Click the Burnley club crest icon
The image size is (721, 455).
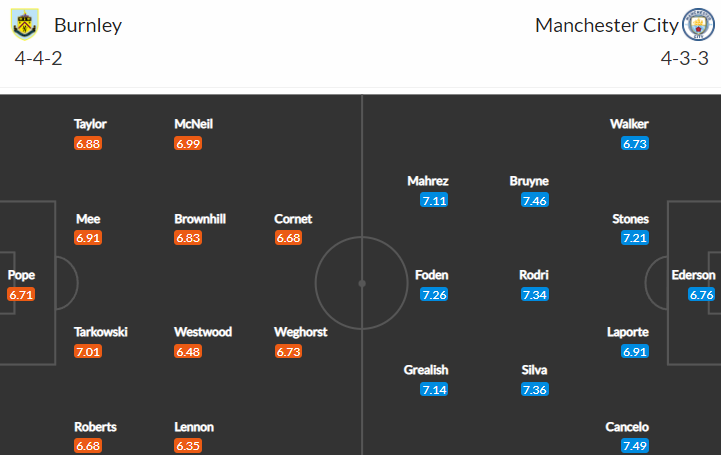[24, 25]
